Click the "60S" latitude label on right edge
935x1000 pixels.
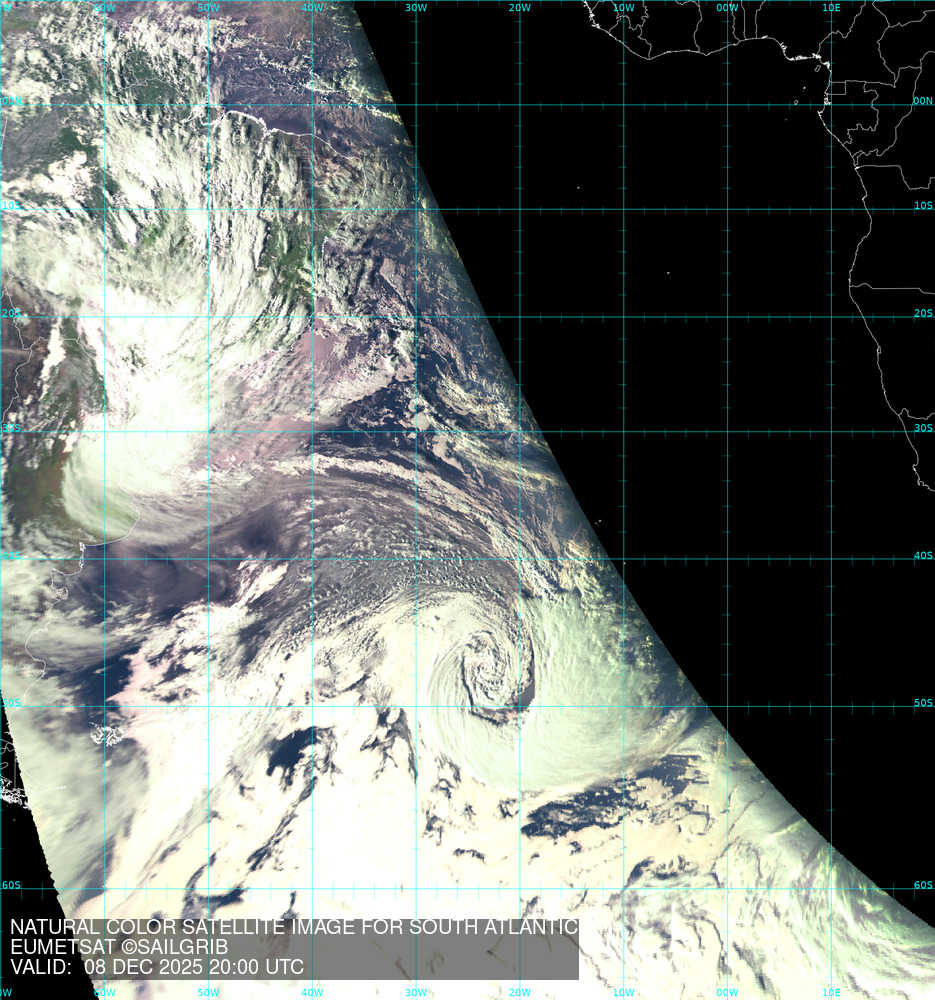pos(922,885)
